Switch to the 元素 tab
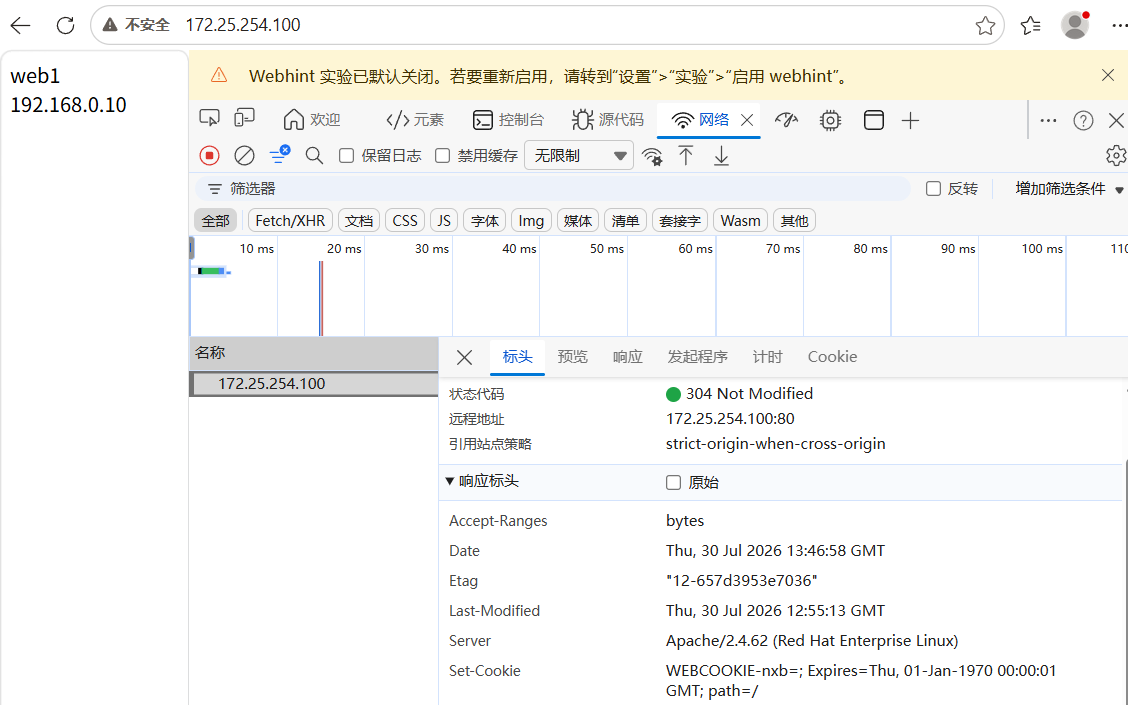Image resolution: width=1128 pixels, height=705 pixels. [x=415, y=119]
